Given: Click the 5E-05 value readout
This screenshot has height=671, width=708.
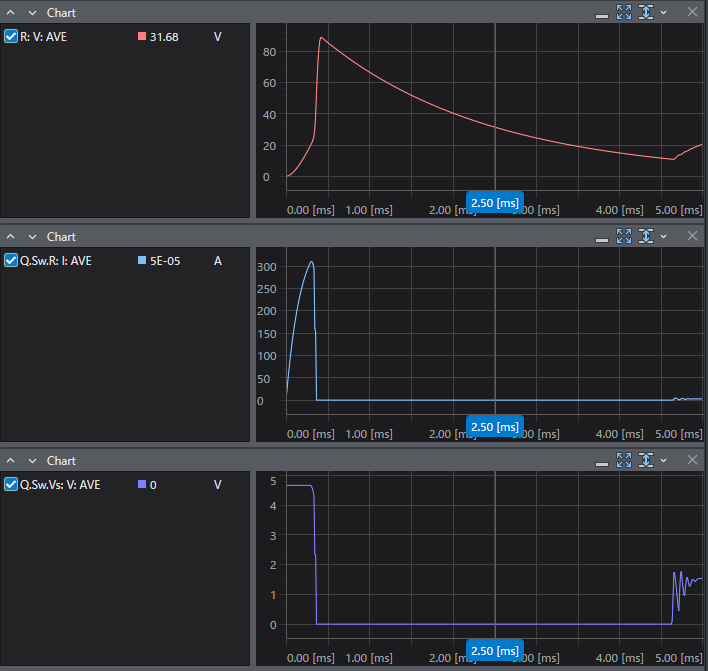Looking at the screenshot, I should (165, 261).
